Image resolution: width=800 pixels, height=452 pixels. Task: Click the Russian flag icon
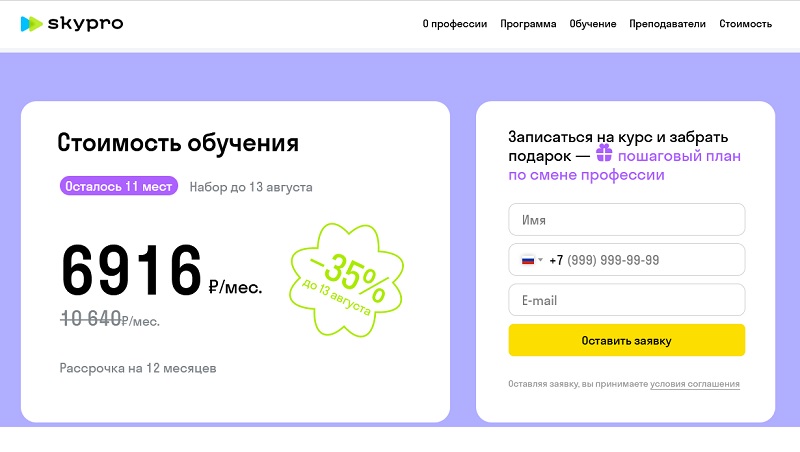(528, 260)
